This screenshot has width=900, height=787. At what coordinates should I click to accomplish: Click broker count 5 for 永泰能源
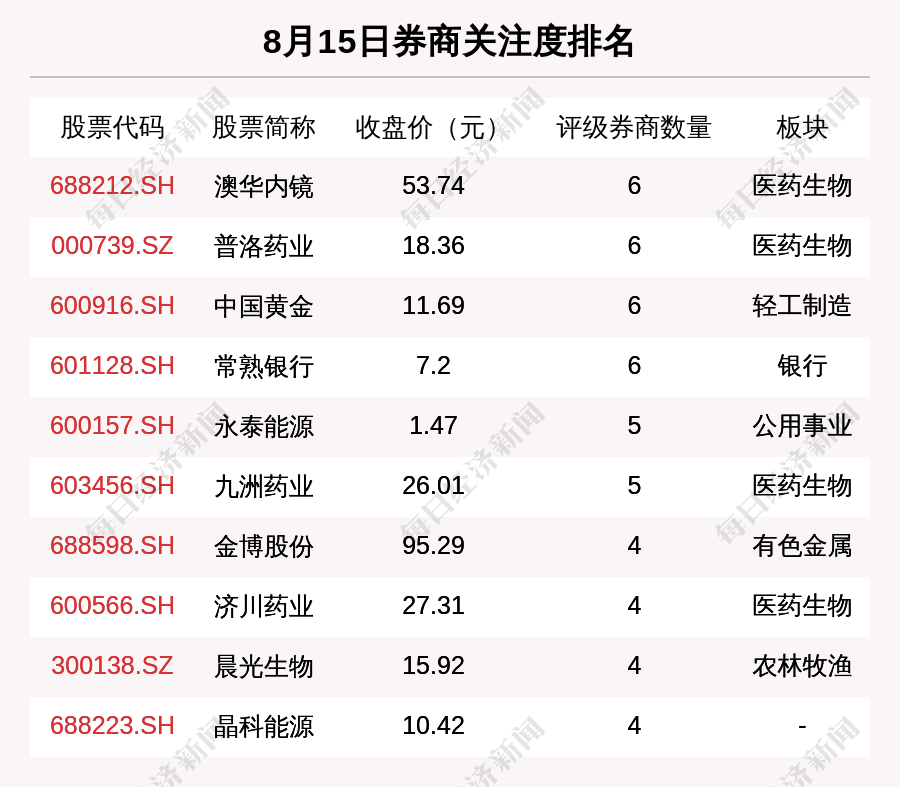click(634, 426)
